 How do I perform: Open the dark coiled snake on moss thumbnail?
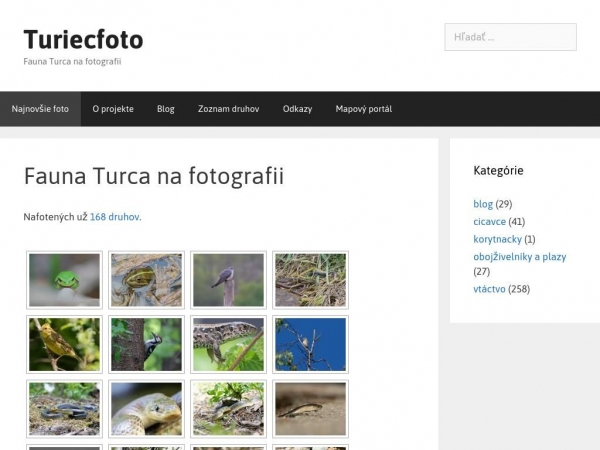point(64,409)
